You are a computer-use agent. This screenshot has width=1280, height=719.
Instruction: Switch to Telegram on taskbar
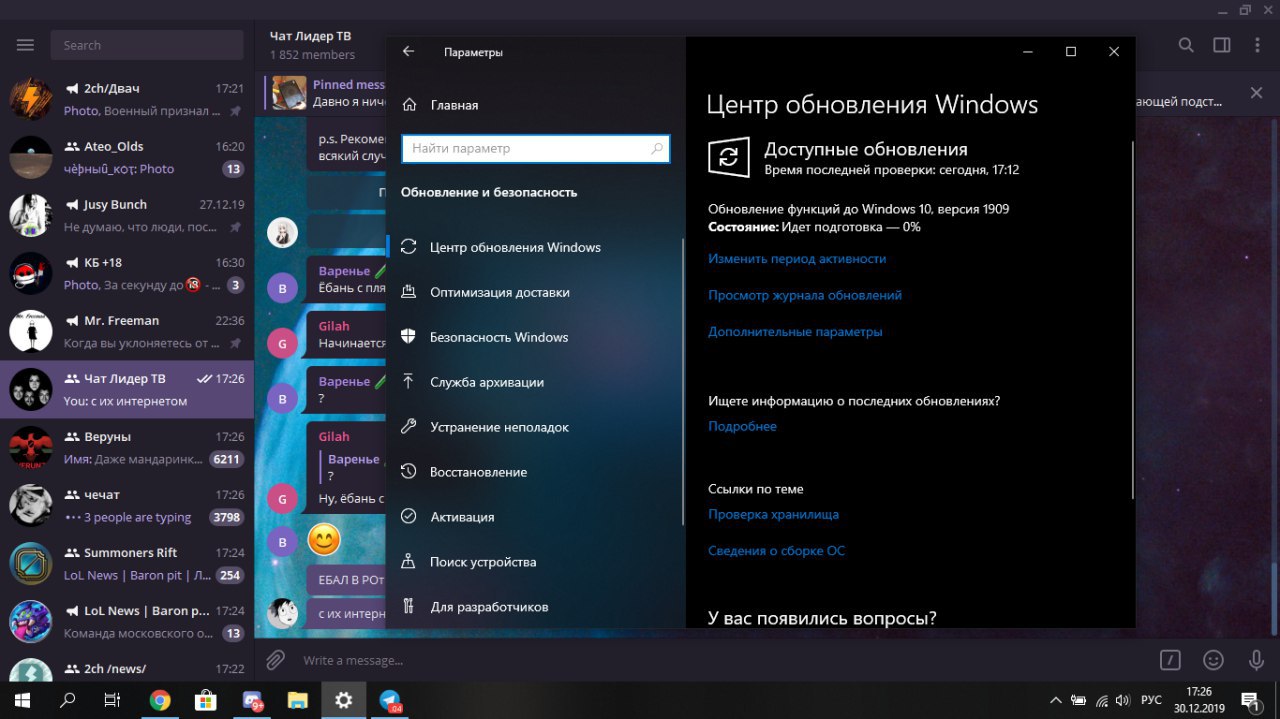click(390, 701)
